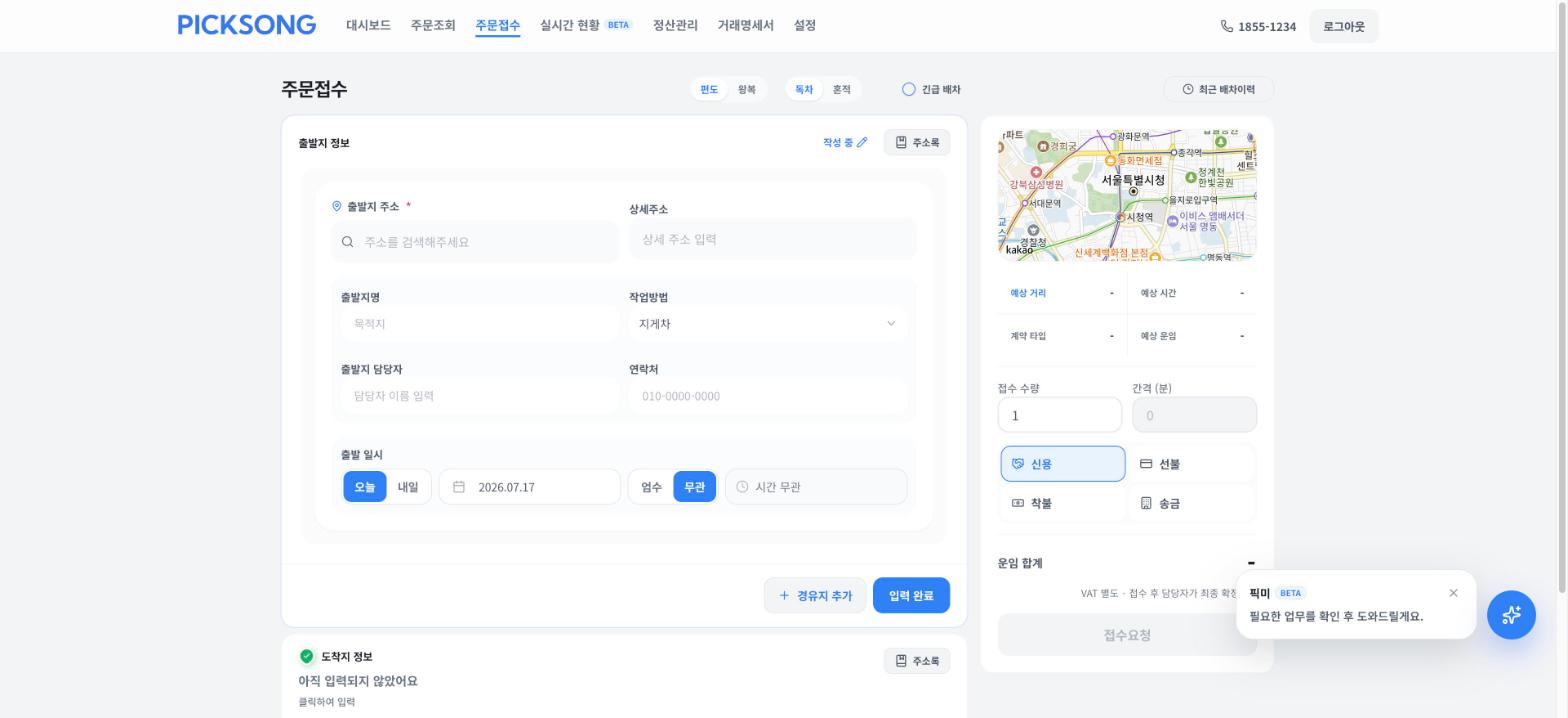Viewport: 1568px width, 718px height.
Task: Click the 연락처 010-0000-0000 field
Action: [768, 396]
